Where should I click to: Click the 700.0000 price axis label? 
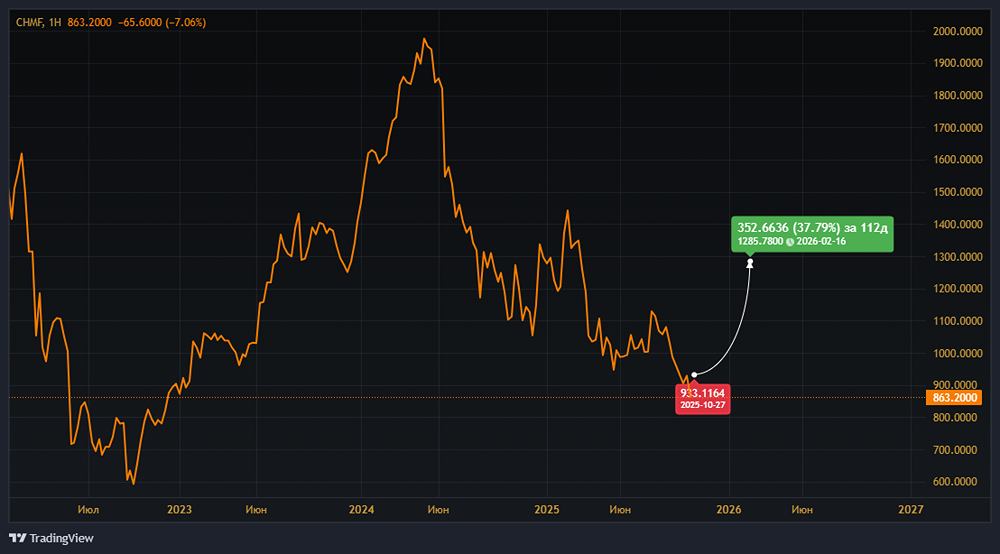954,450
